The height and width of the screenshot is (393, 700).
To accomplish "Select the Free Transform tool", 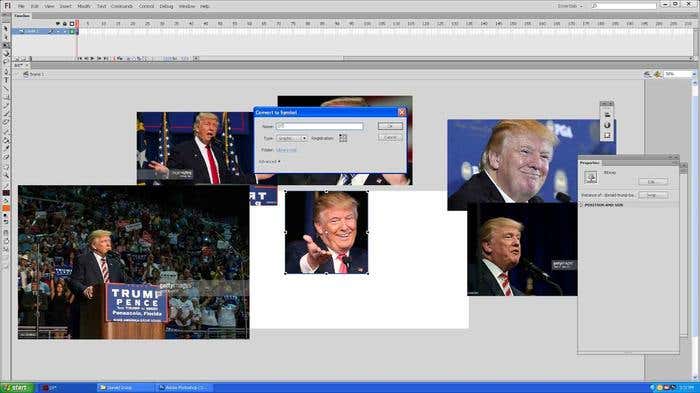I will tap(6, 45).
